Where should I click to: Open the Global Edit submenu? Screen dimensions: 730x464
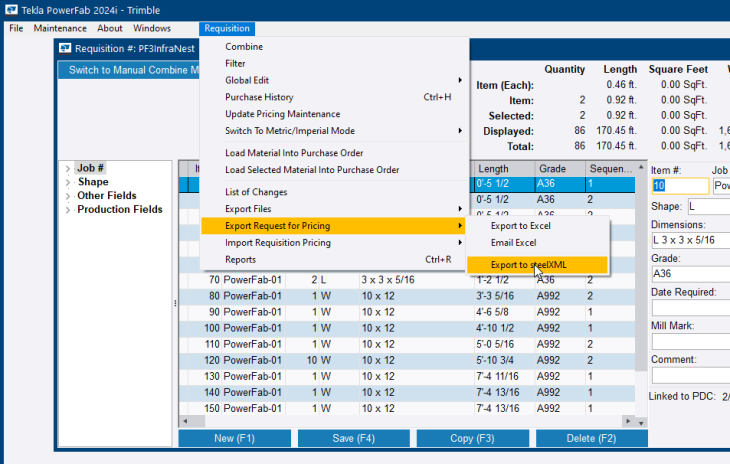[x=334, y=80]
